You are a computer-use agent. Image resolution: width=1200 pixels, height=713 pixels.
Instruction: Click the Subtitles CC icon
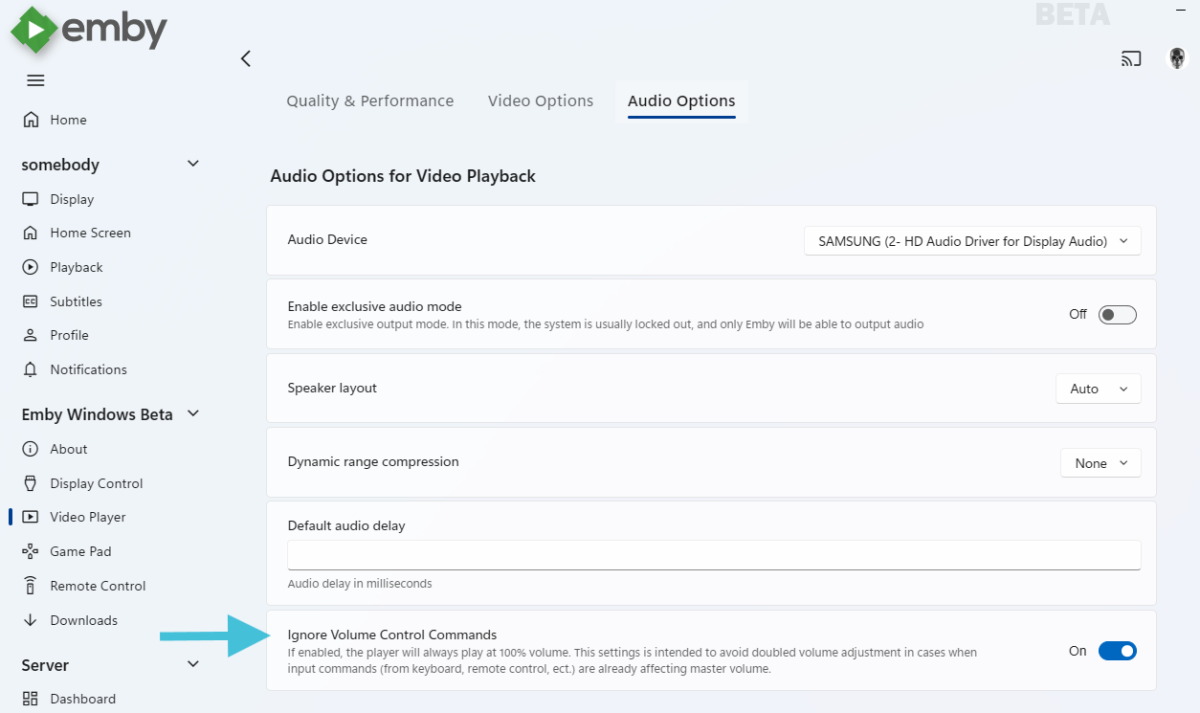pos(30,301)
